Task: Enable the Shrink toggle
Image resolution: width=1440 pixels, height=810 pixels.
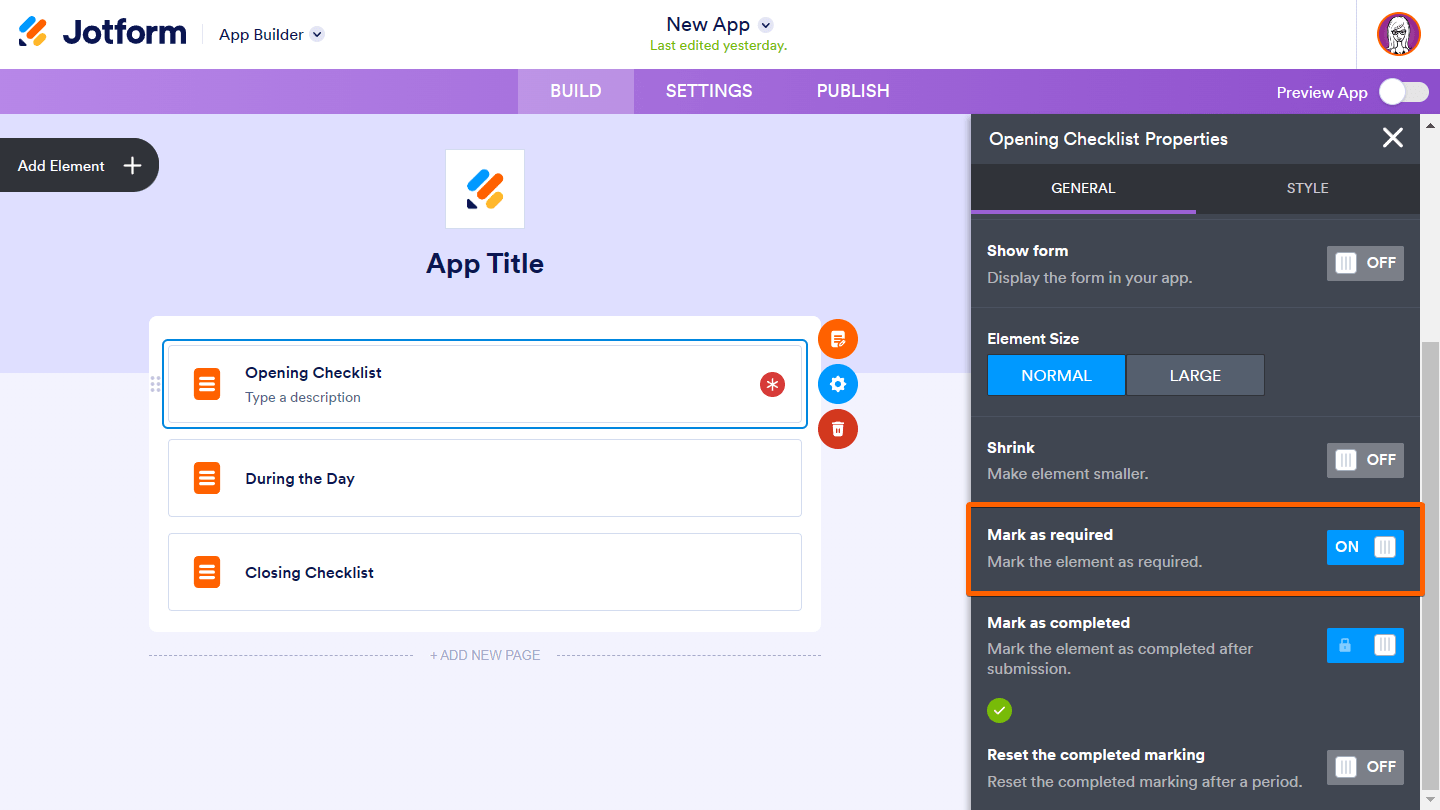Action: (1365, 460)
